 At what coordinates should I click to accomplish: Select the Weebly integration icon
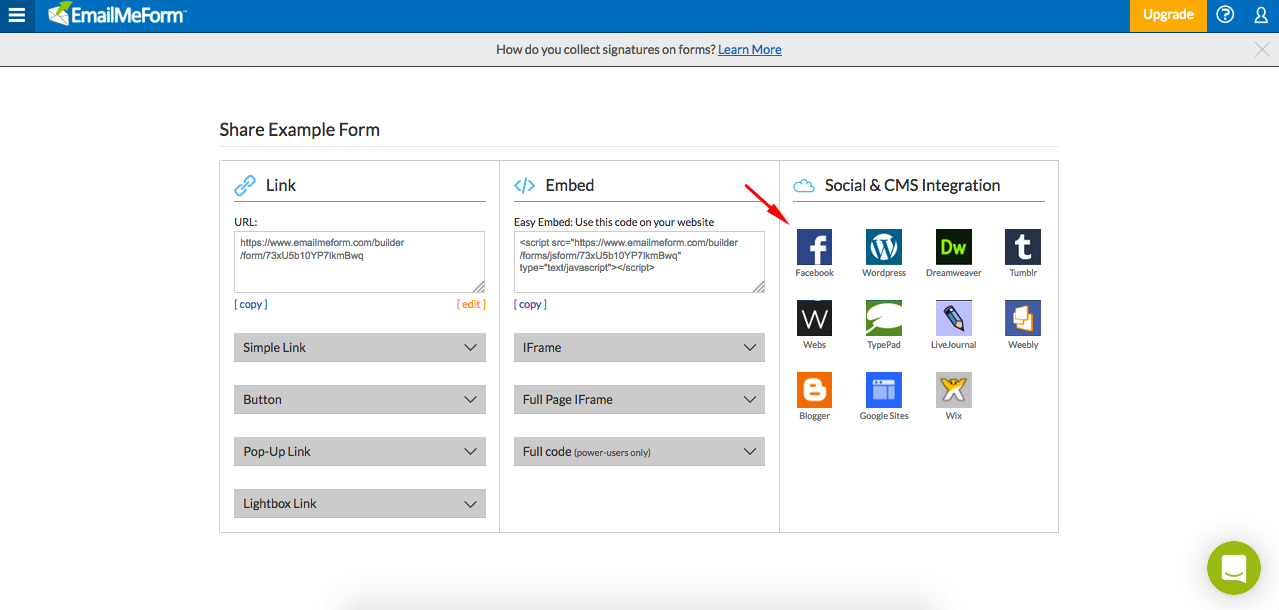pos(1021,318)
